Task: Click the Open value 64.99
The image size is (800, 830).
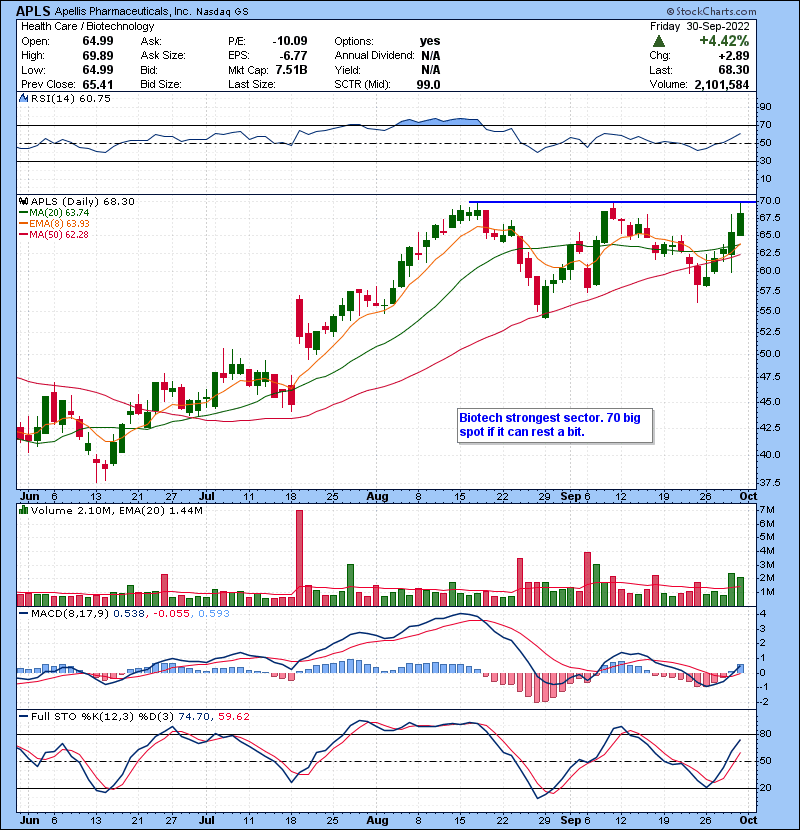Action: click(x=97, y=41)
